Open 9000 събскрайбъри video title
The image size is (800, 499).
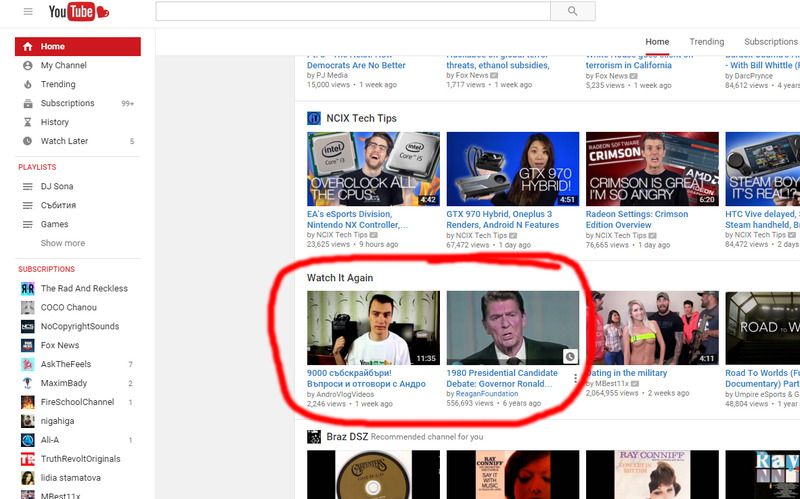point(366,378)
